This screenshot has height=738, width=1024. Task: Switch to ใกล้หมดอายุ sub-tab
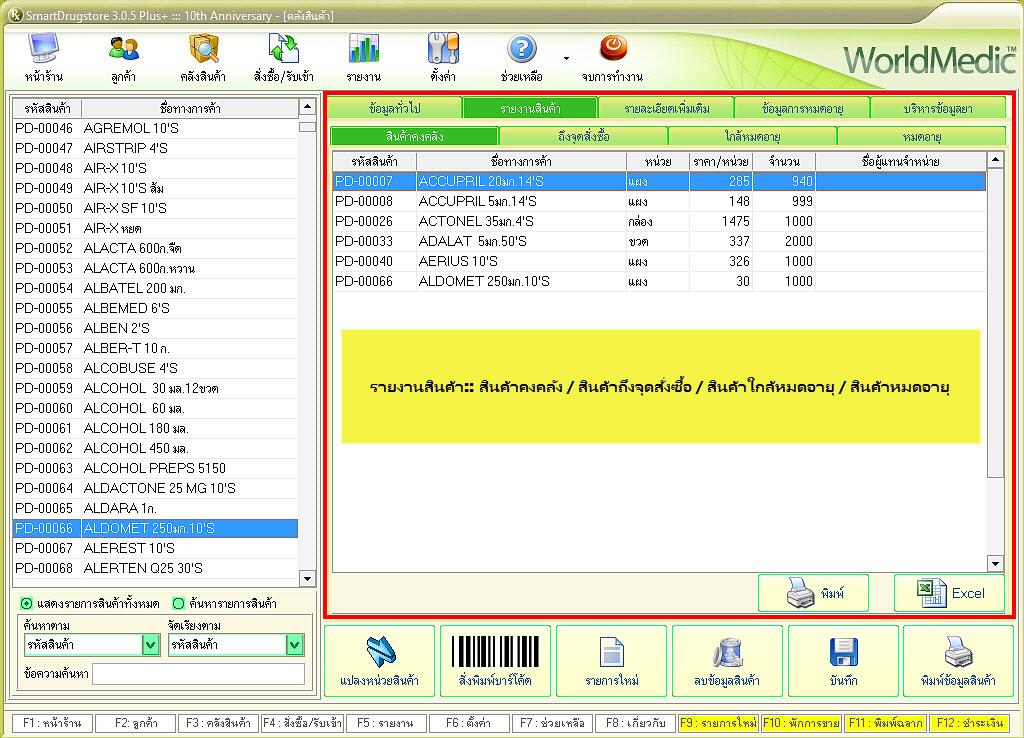tap(752, 136)
